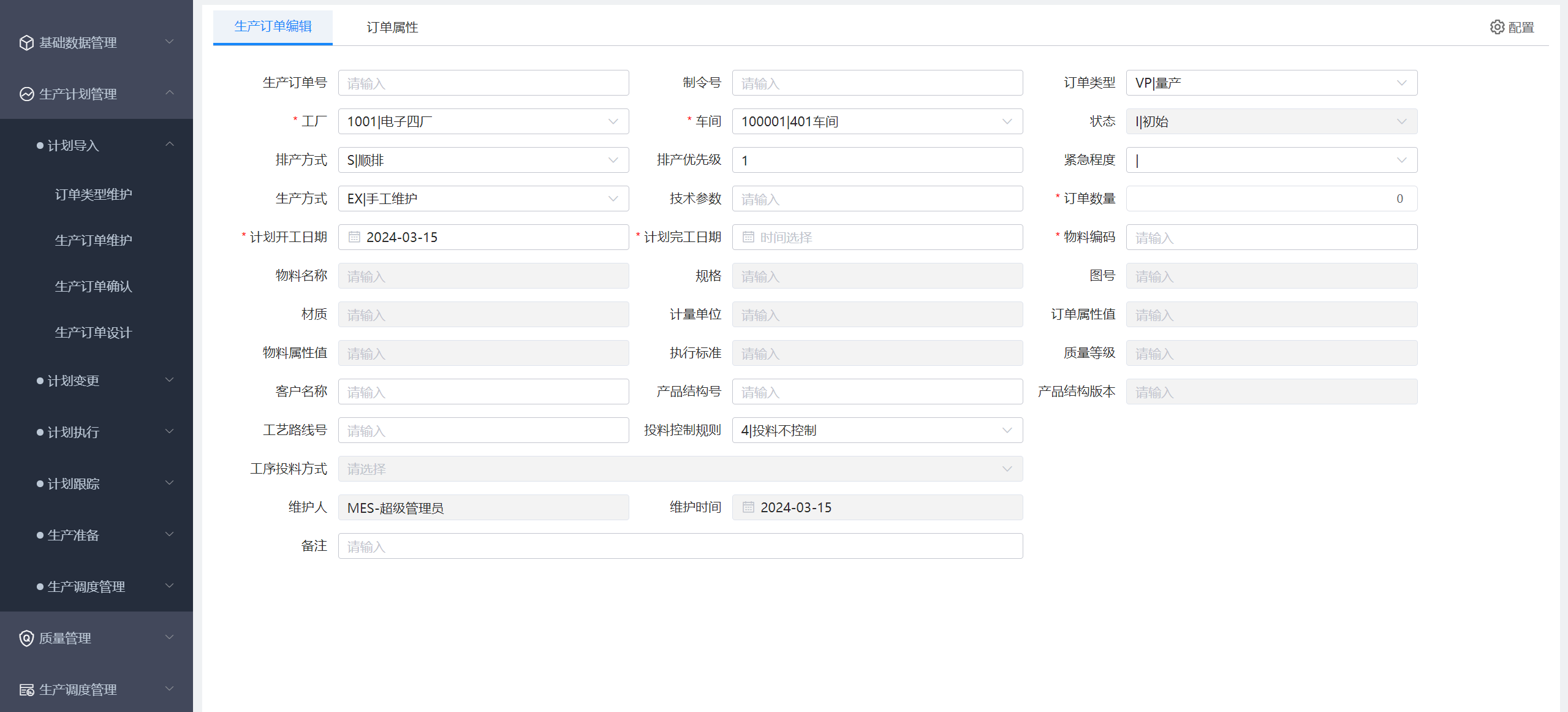Click calendar icon in 计划完工日期 field
This screenshot has height=712, width=1568.
[748, 237]
